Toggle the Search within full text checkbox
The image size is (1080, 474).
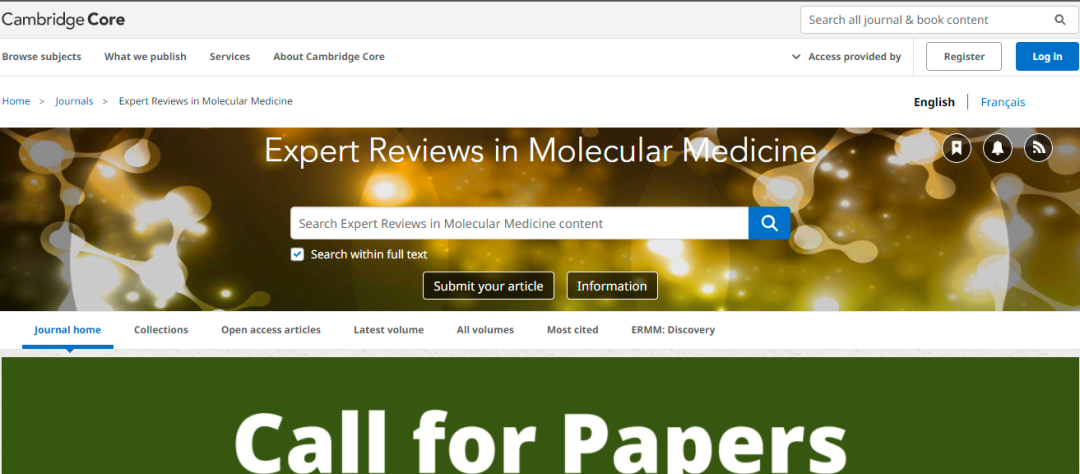coord(297,254)
